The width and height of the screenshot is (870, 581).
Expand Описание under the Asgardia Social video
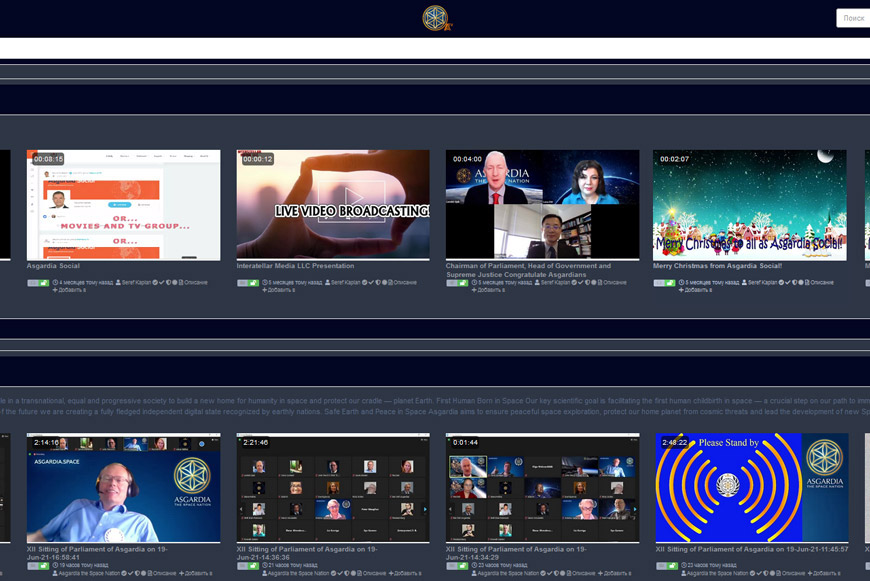192,283
